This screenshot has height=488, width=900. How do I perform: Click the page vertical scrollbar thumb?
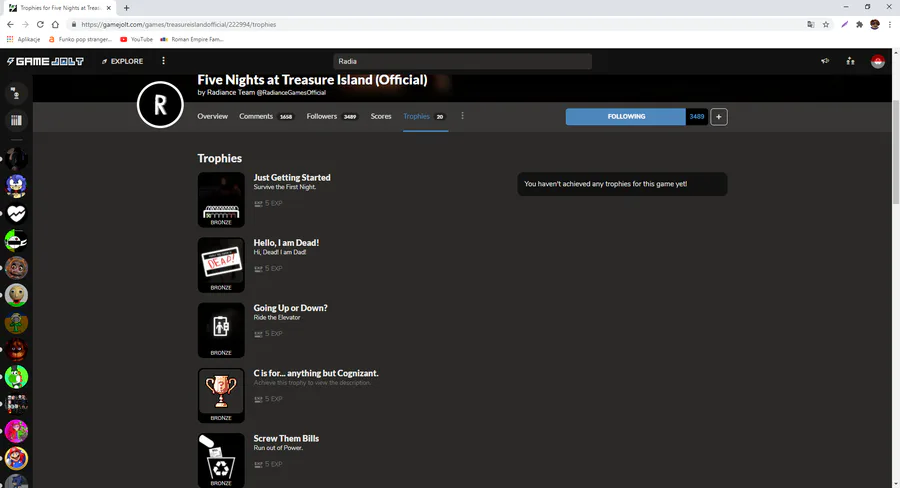point(896,152)
